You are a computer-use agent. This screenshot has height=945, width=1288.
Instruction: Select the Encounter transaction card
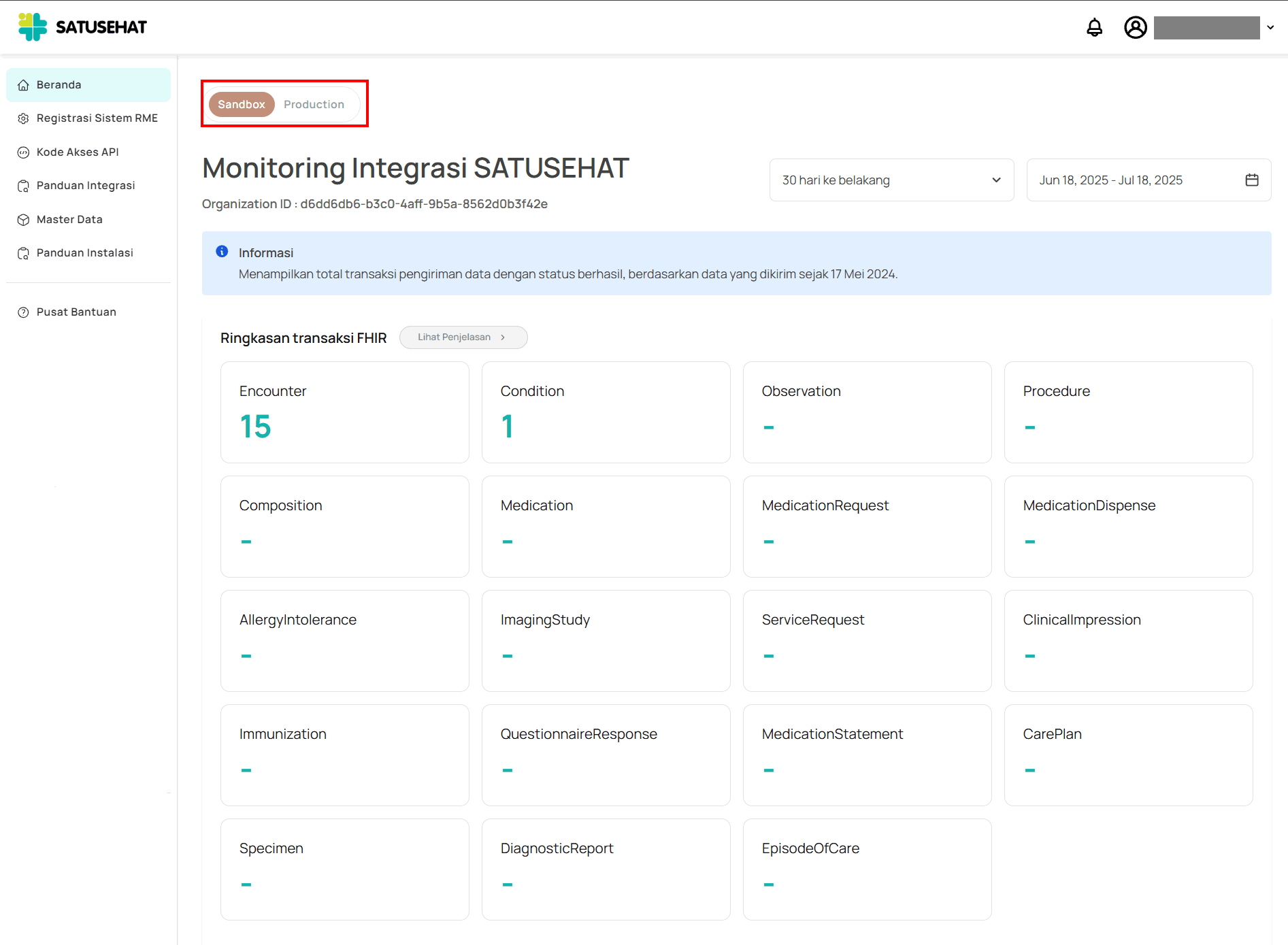pyautogui.click(x=344, y=412)
